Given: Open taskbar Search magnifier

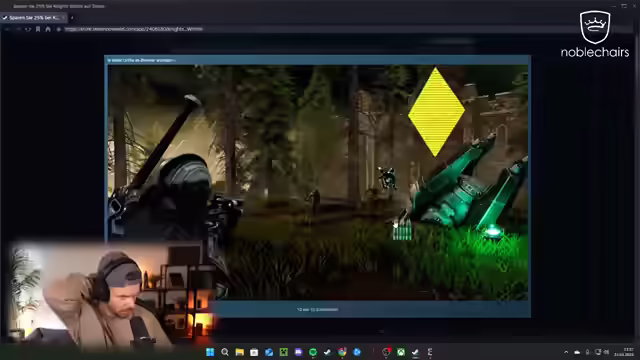Looking at the screenshot, I should point(224,352).
